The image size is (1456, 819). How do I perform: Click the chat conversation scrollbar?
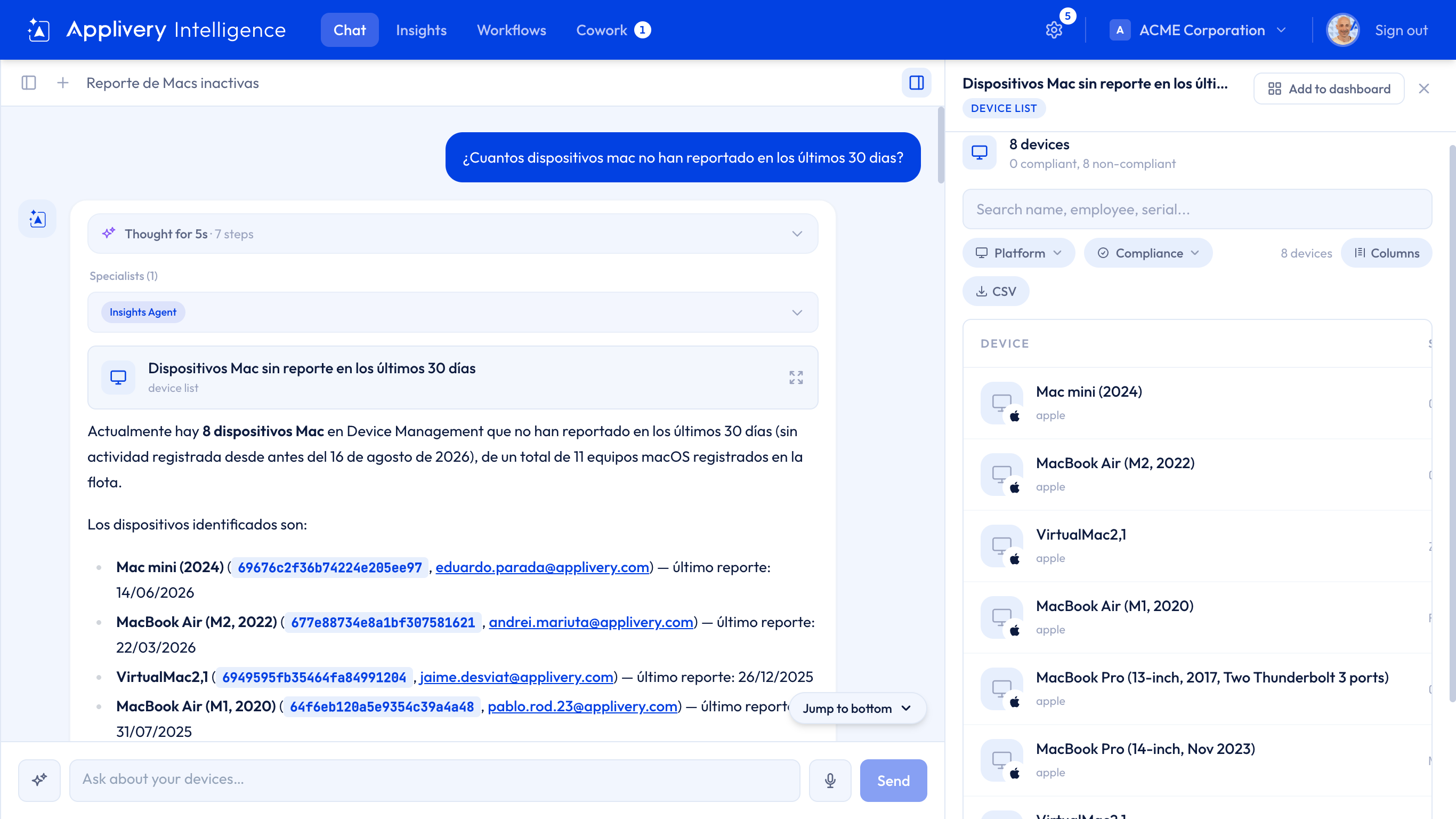click(941, 146)
